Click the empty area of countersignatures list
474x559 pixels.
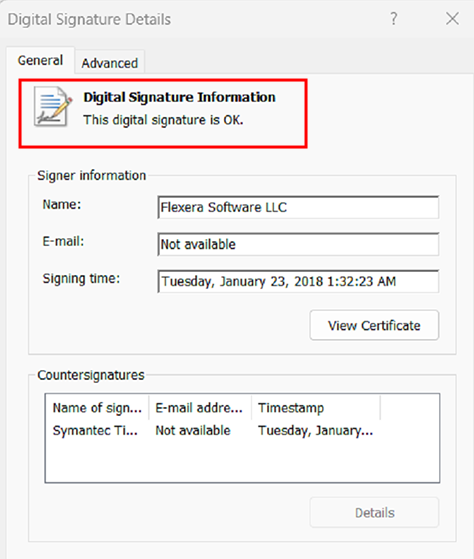pos(242,461)
